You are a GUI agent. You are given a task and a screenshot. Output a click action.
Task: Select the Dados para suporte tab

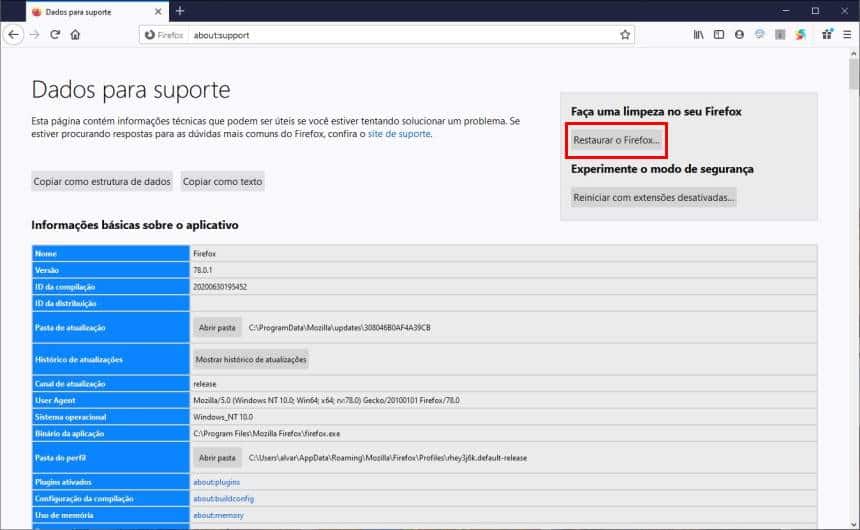coord(97,12)
